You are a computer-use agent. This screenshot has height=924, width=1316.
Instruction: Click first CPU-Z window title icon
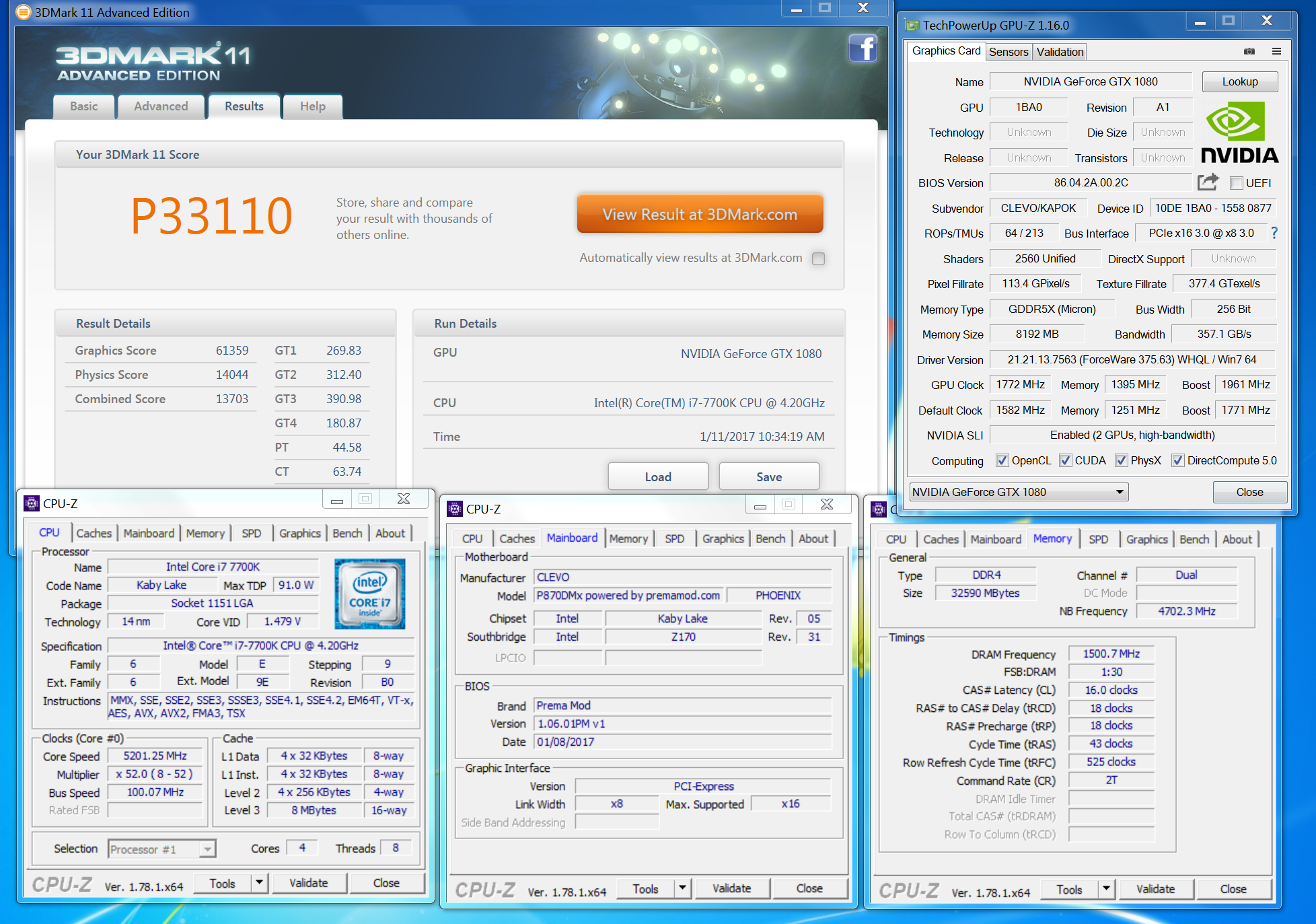tap(32, 503)
